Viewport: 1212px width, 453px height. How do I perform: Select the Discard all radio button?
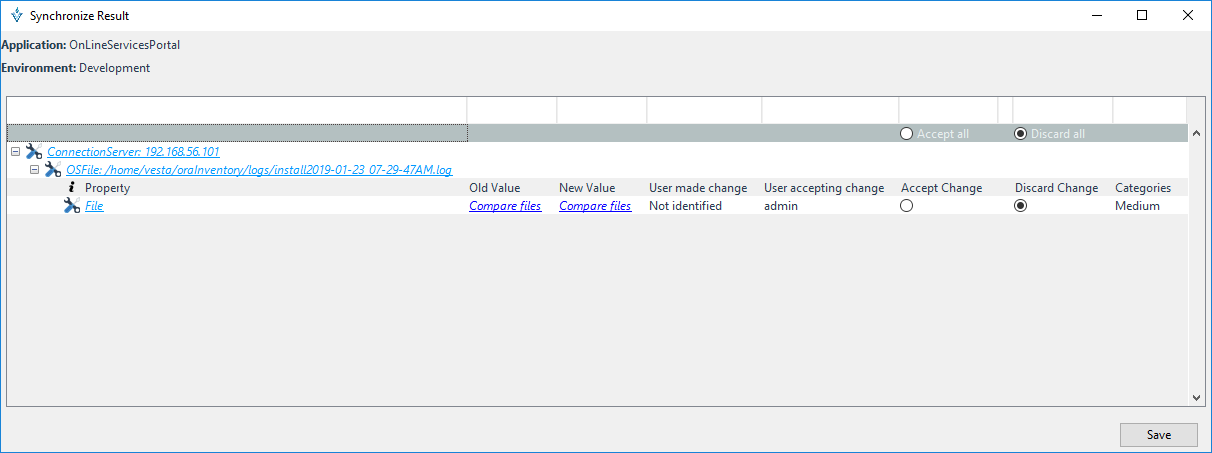1020,134
